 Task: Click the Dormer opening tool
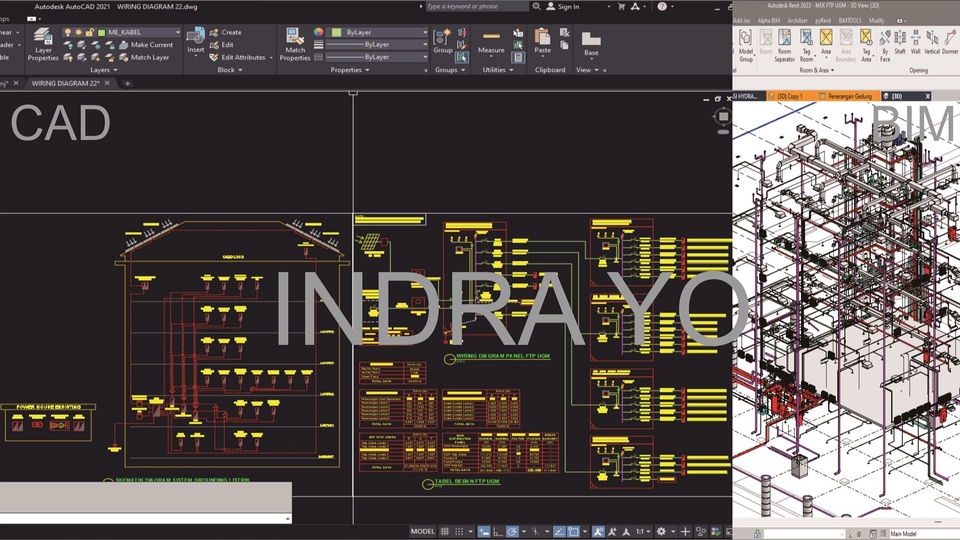click(x=949, y=40)
